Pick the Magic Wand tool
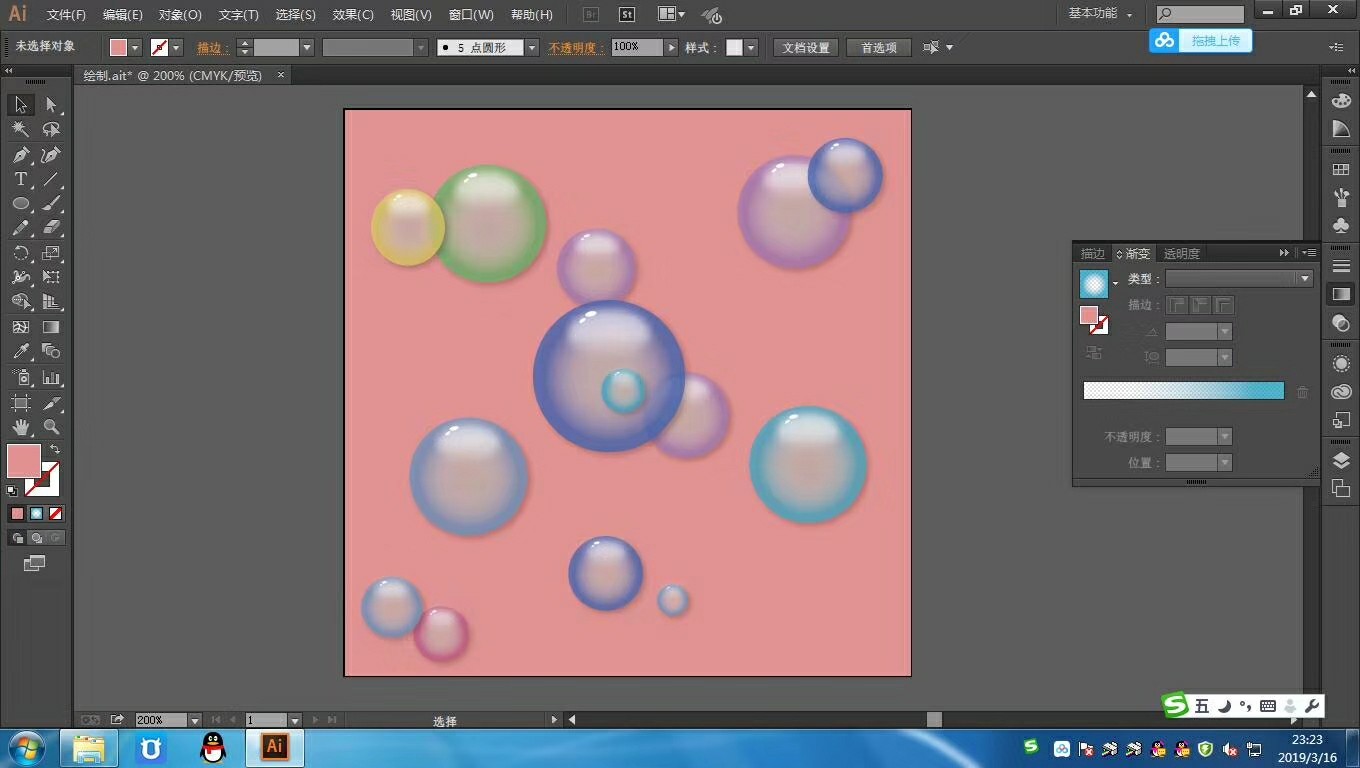 20,130
